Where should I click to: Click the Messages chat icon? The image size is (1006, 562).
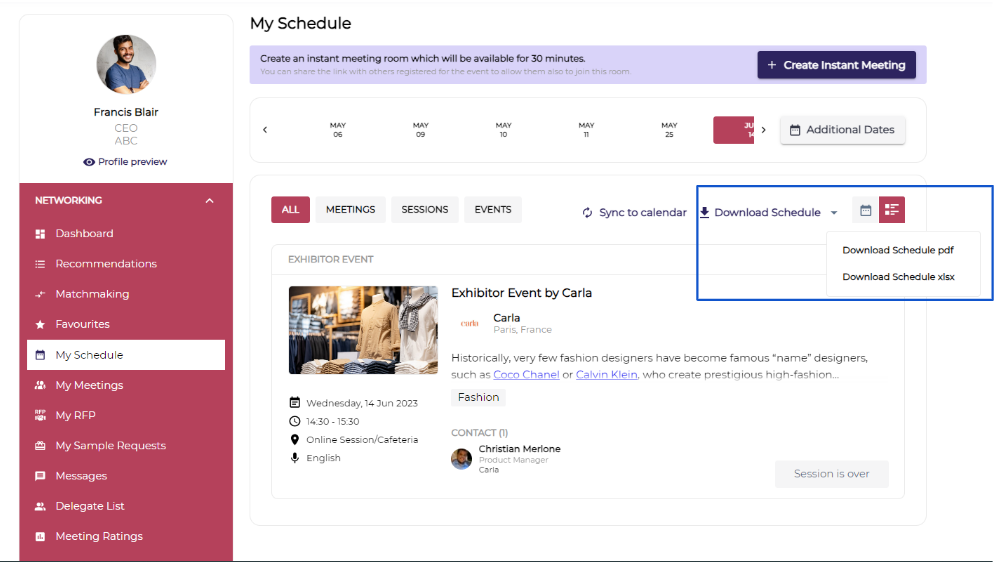[40, 476]
